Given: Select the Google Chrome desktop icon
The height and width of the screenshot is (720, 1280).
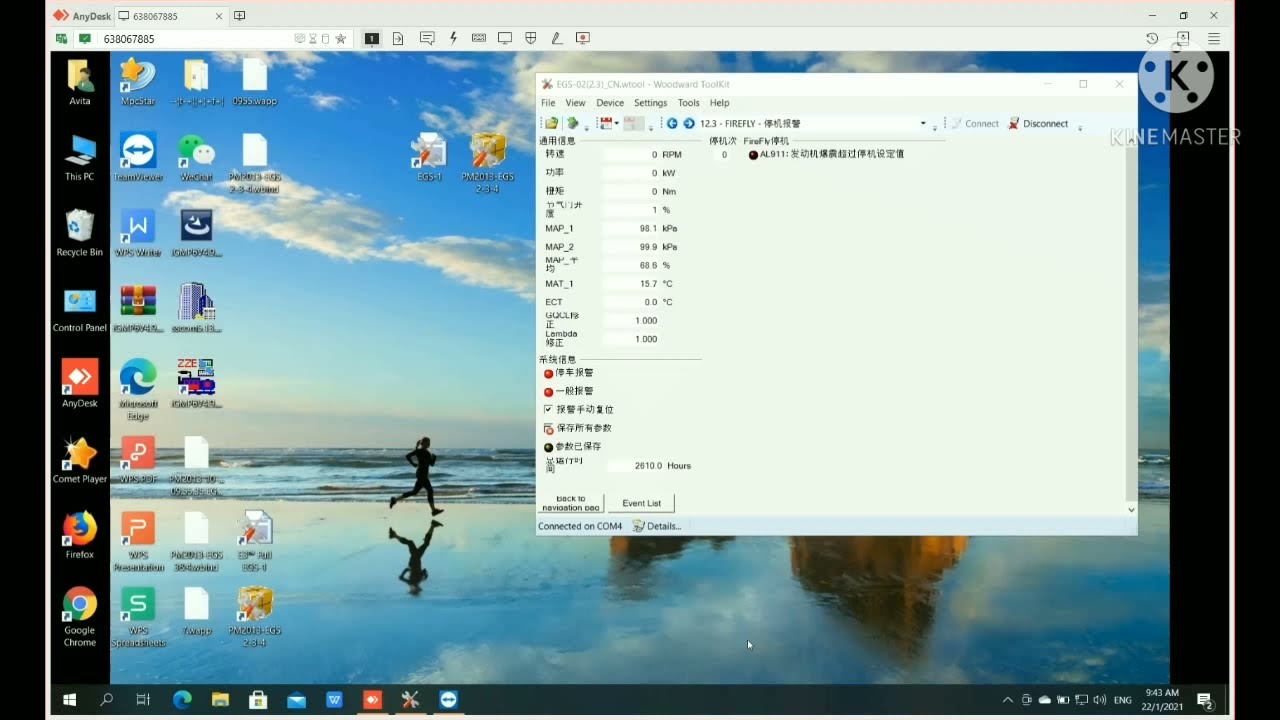Looking at the screenshot, I should [x=80, y=616].
